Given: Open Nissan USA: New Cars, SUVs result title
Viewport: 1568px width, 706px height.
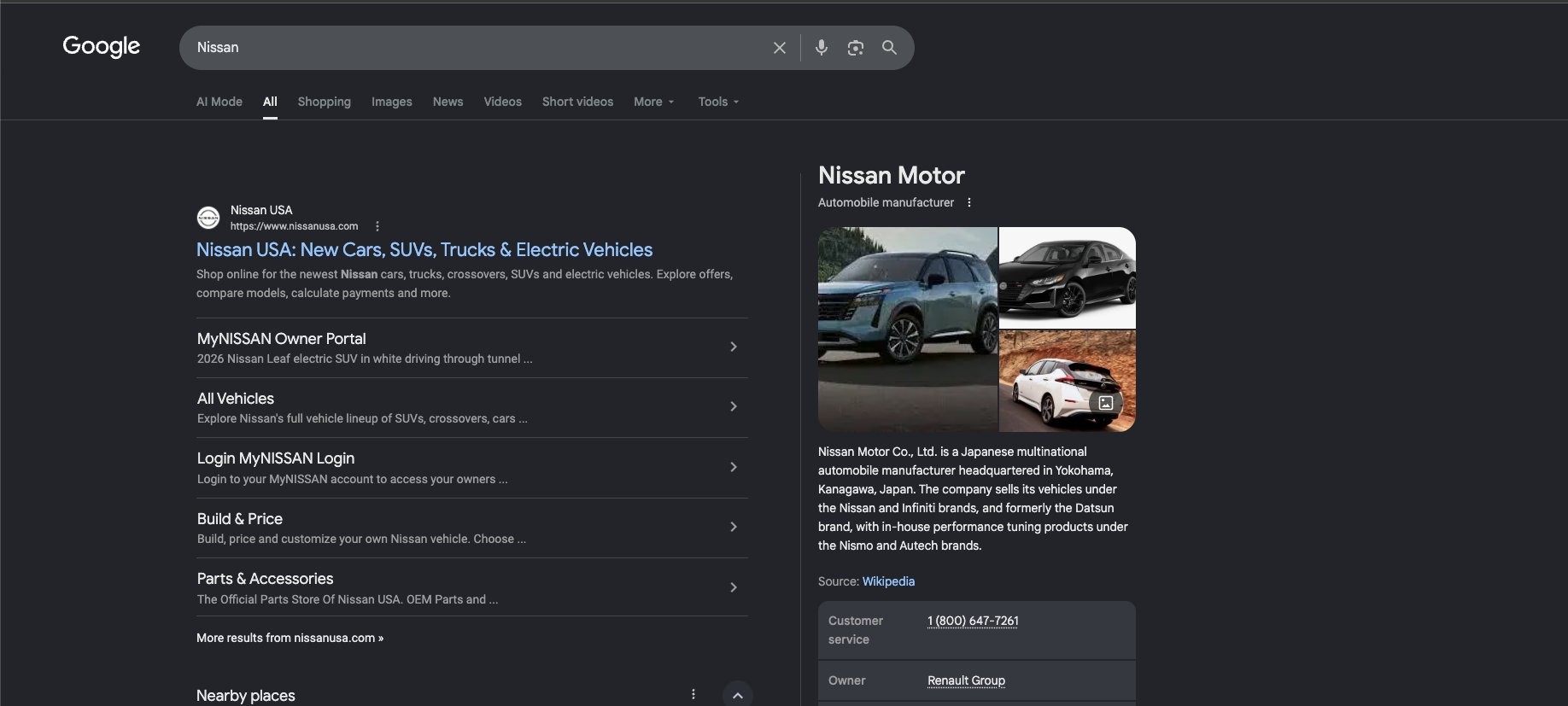Looking at the screenshot, I should (424, 249).
